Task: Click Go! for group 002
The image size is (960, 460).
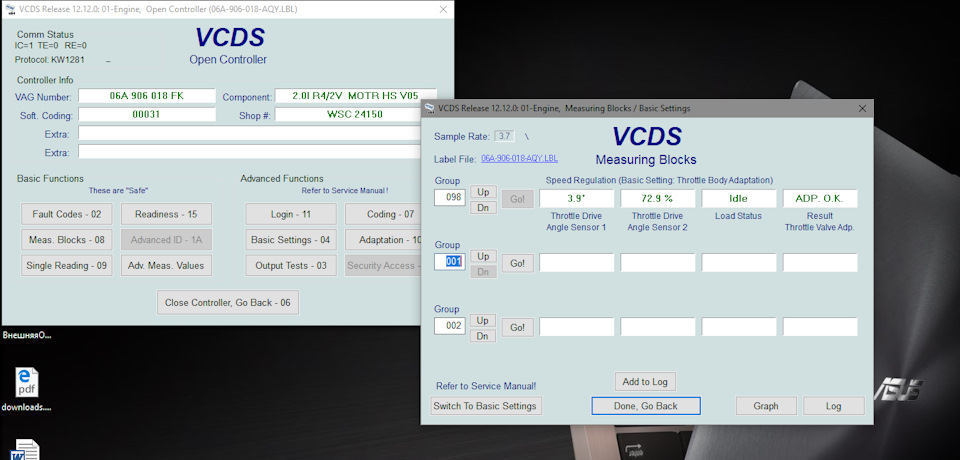Action: tap(517, 328)
